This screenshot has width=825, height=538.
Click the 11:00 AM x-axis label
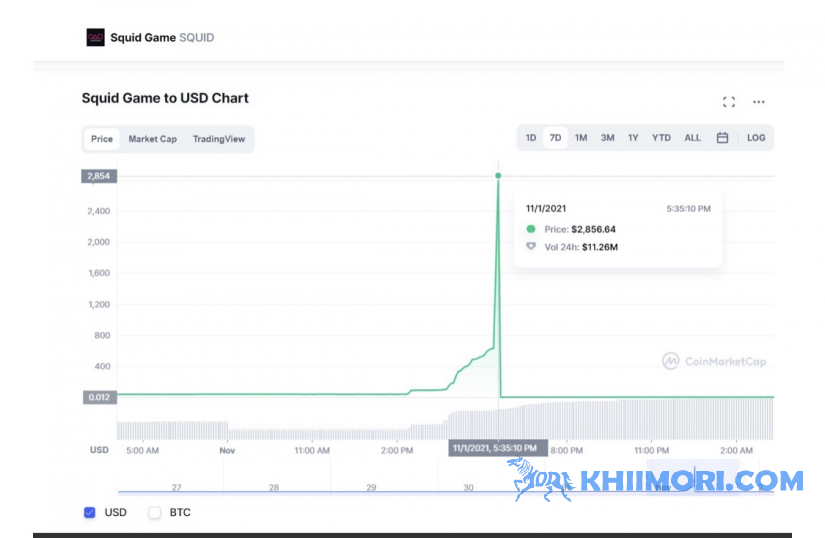click(x=312, y=451)
